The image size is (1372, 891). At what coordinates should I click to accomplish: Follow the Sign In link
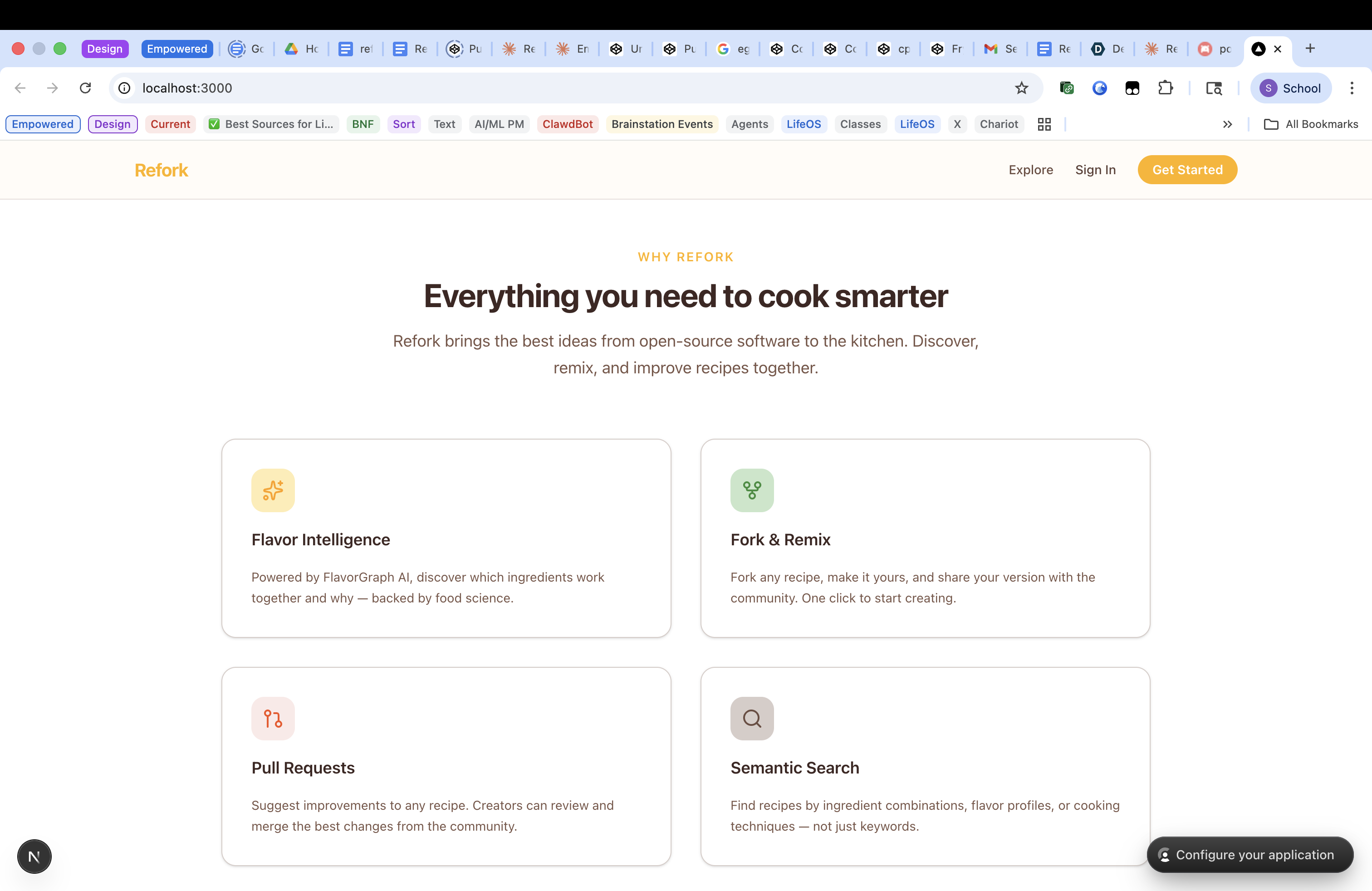[x=1095, y=170]
